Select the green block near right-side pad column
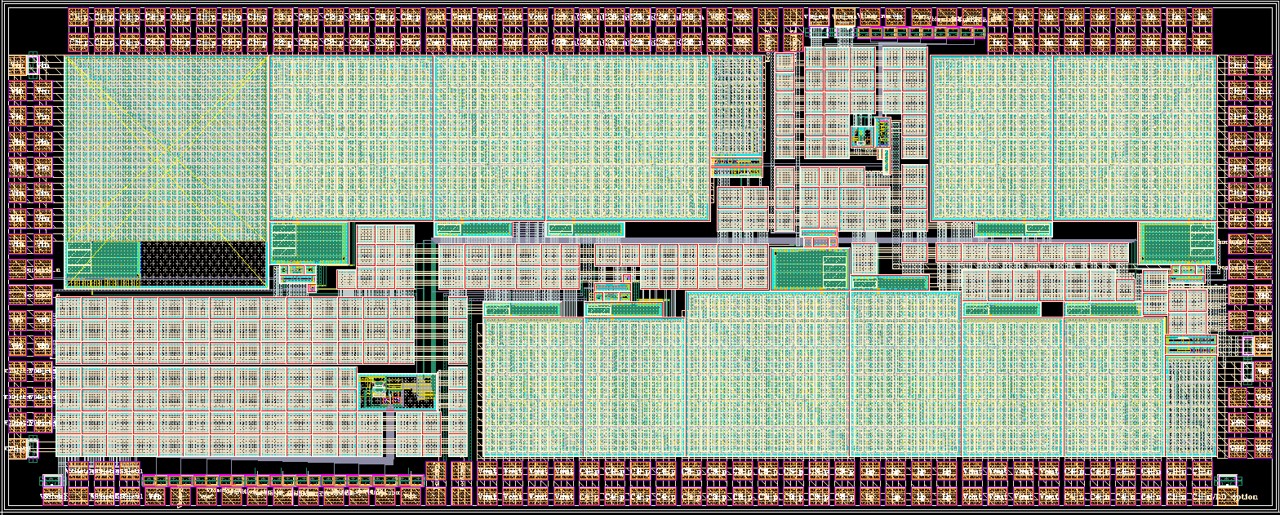 click(x=1177, y=242)
